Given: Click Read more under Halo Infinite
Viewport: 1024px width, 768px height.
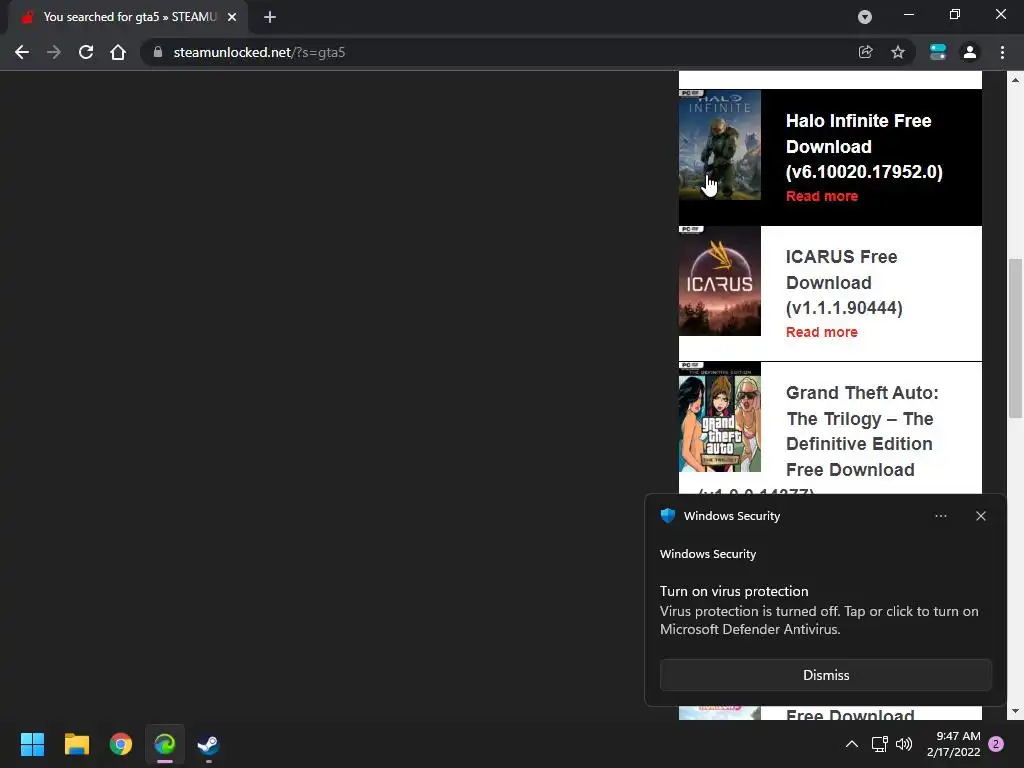Looking at the screenshot, I should pyautogui.click(x=822, y=196).
